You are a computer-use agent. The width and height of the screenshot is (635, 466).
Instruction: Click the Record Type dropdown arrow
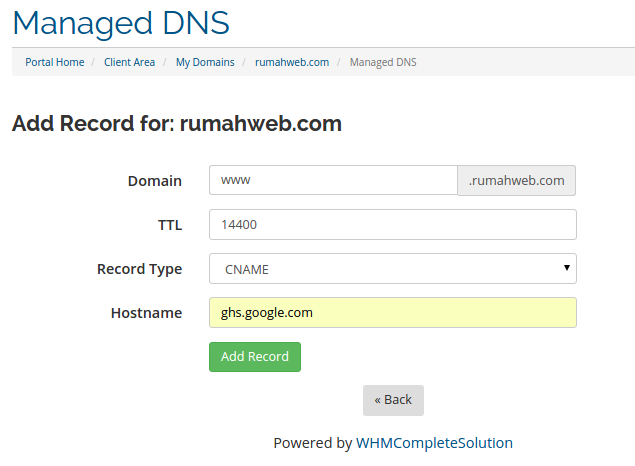click(x=566, y=268)
